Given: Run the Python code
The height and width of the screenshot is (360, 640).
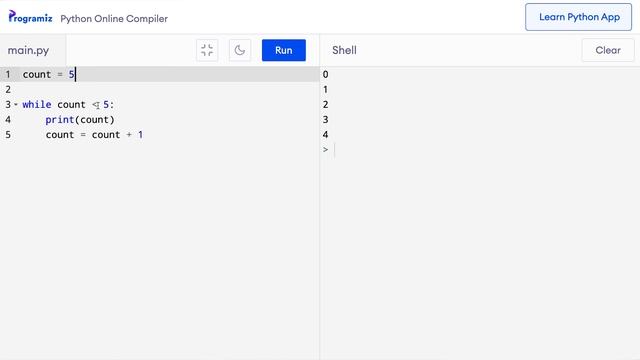Looking at the screenshot, I should tap(284, 50).
